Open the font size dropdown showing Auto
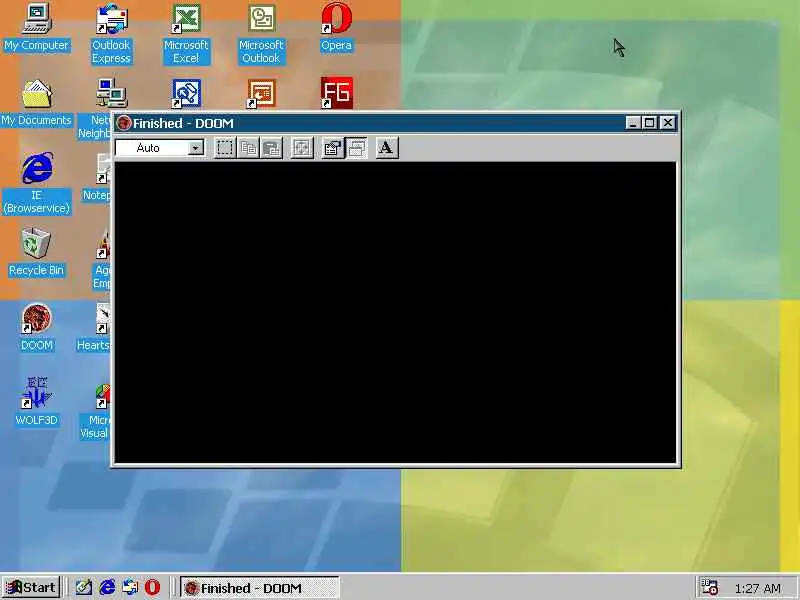The width and height of the screenshot is (800, 600). coord(160,148)
